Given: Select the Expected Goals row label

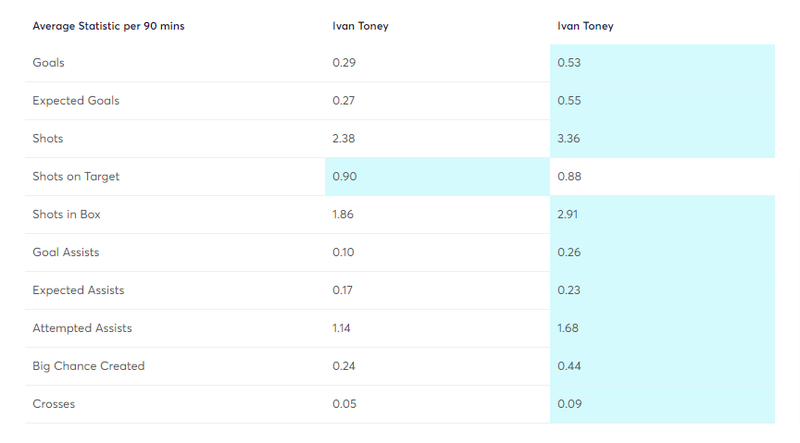Looking at the screenshot, I should click(76, 101).
